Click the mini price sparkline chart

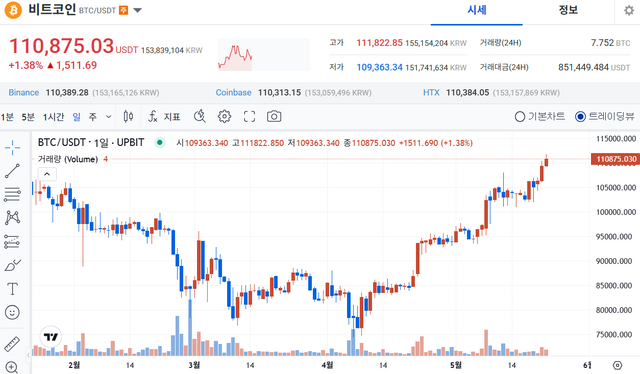(264, 54)
